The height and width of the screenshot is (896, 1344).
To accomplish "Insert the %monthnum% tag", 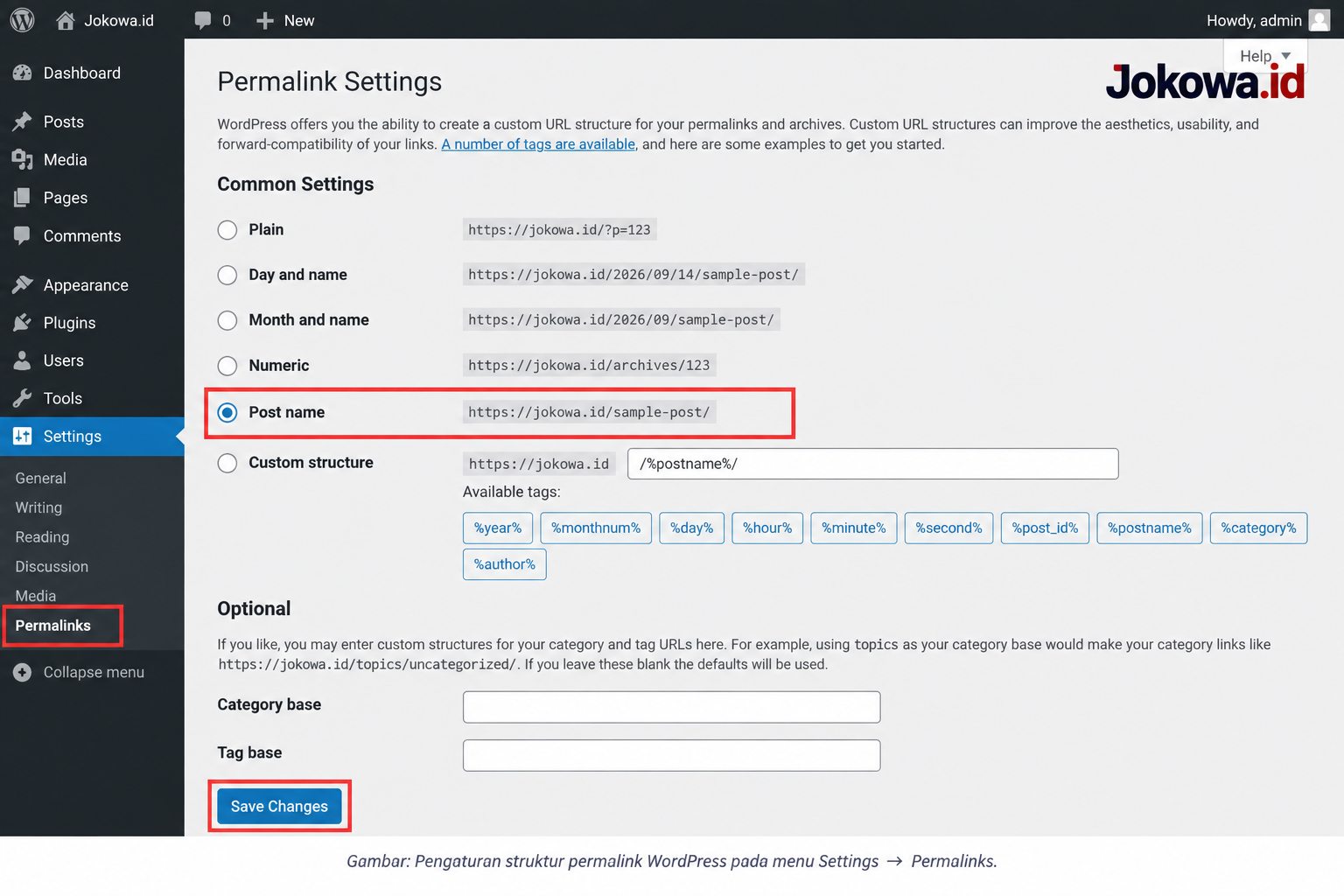I will (596, 528).
